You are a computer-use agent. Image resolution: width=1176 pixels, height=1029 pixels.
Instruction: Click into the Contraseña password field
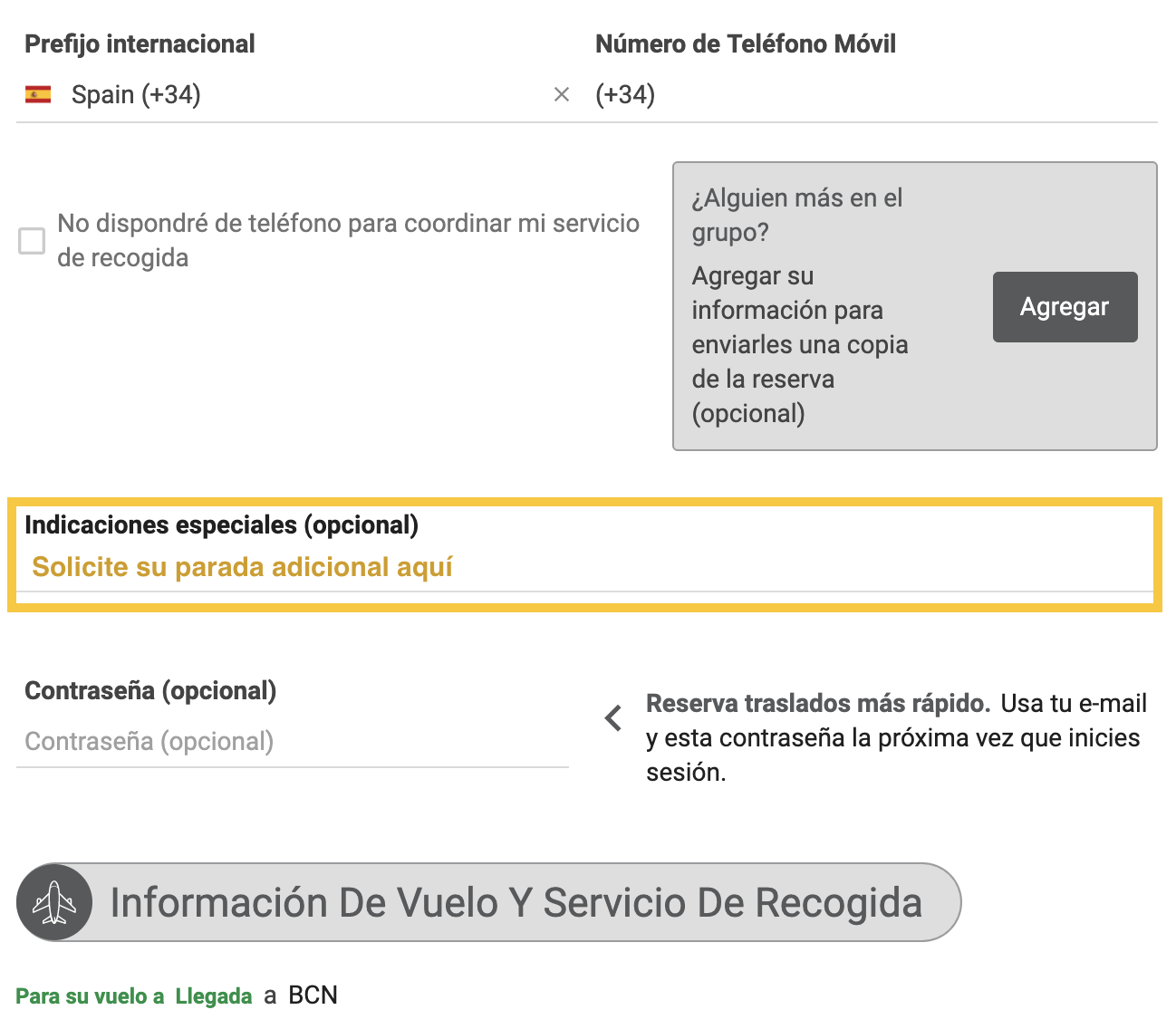[x=292, y=742]
